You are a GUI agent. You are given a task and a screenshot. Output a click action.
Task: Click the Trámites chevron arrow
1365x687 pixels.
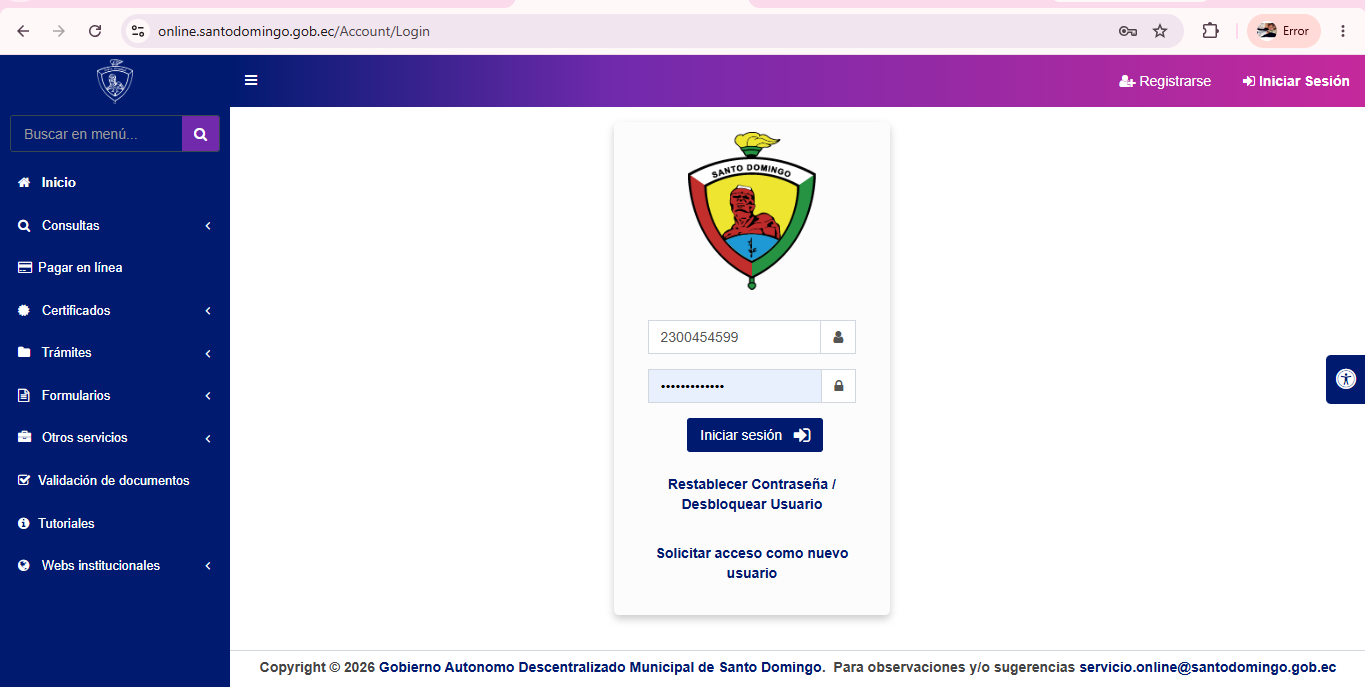208,353
